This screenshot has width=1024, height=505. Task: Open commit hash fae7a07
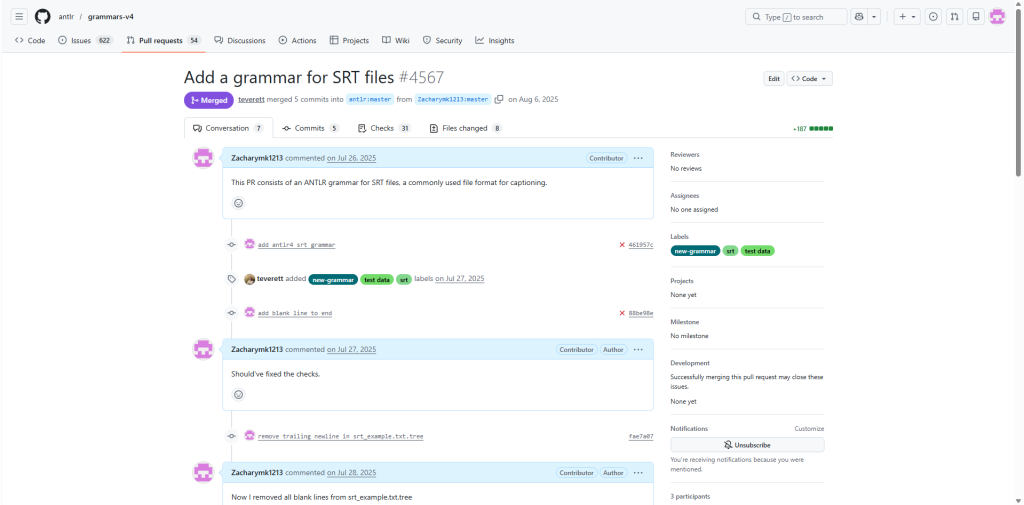[641, 436]
